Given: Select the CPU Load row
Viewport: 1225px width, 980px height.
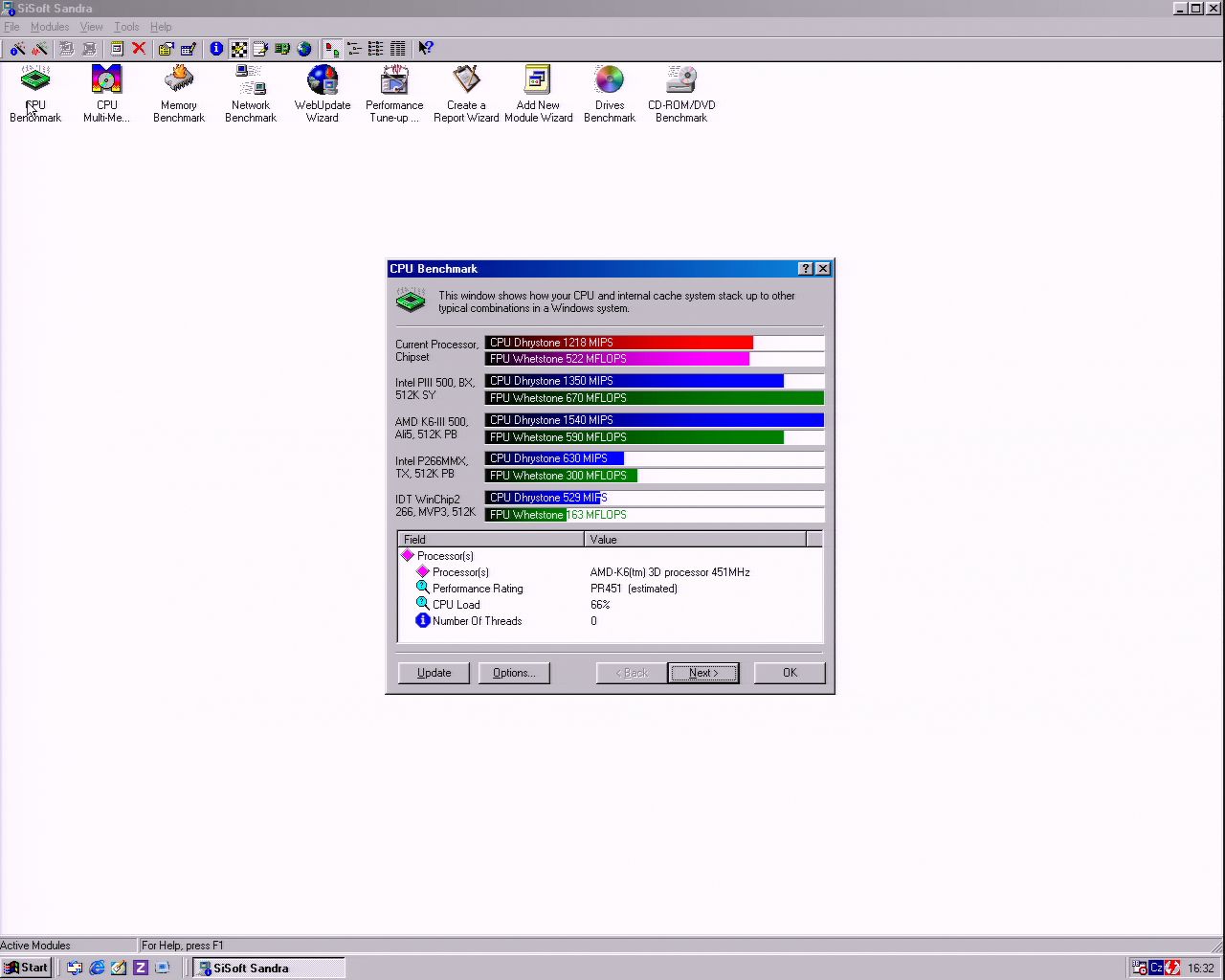Looking at the screenshot, I should (x=610, y=605).
